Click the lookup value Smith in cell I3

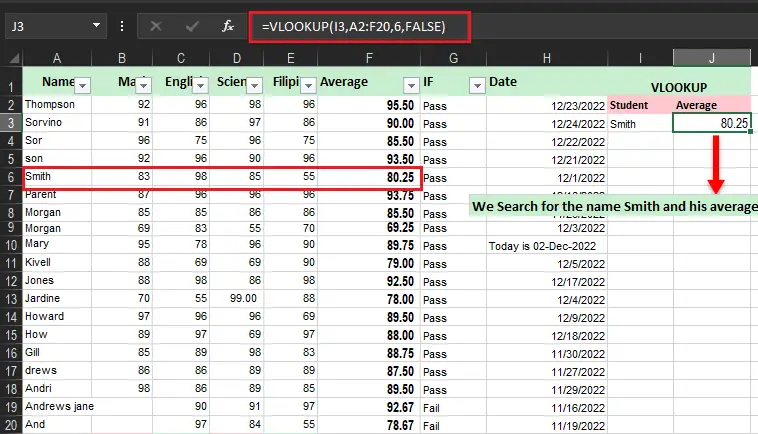coord(640,124)
